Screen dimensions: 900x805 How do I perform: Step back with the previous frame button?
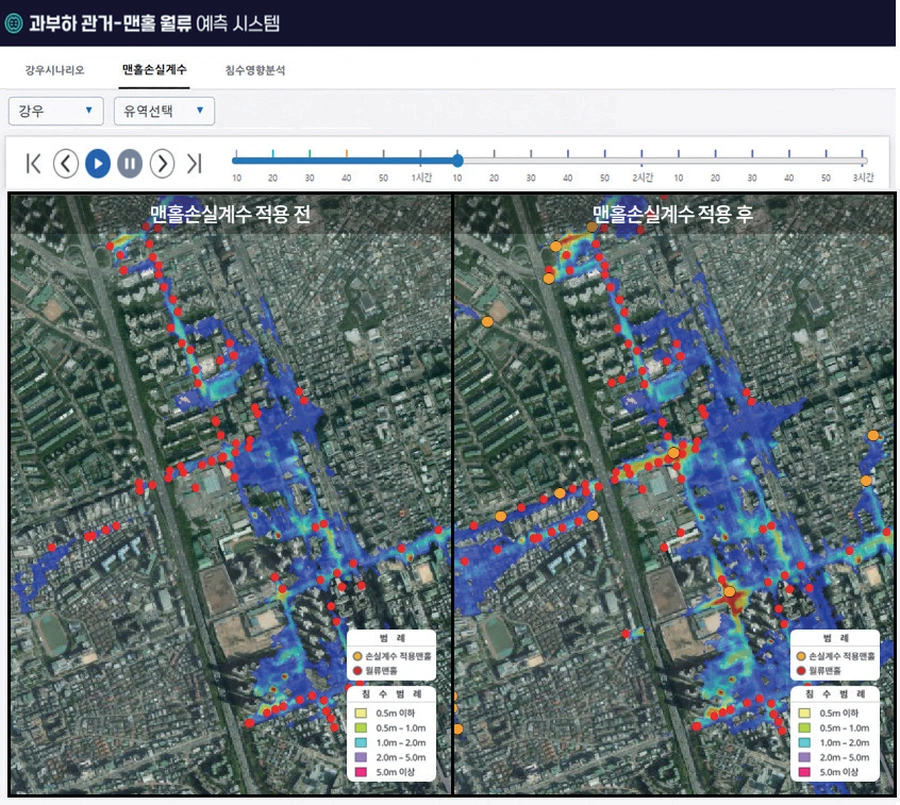66,164
